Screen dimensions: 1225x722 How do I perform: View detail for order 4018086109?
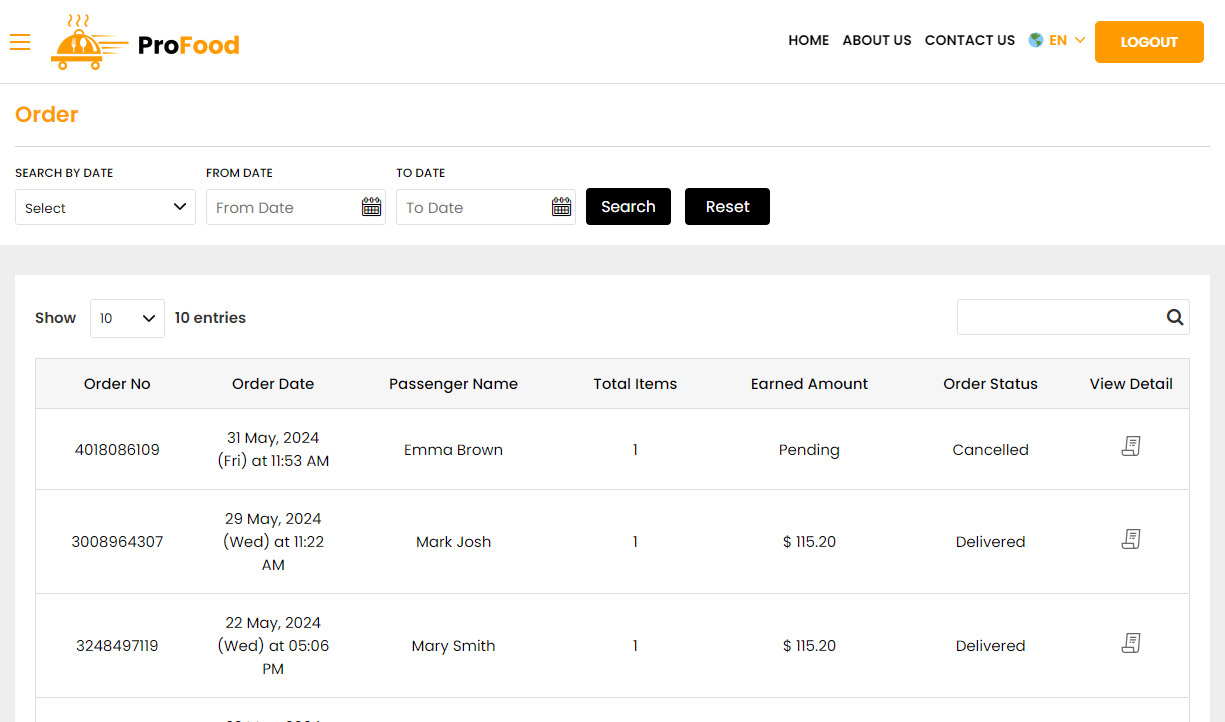click(x=1131, y=447)
